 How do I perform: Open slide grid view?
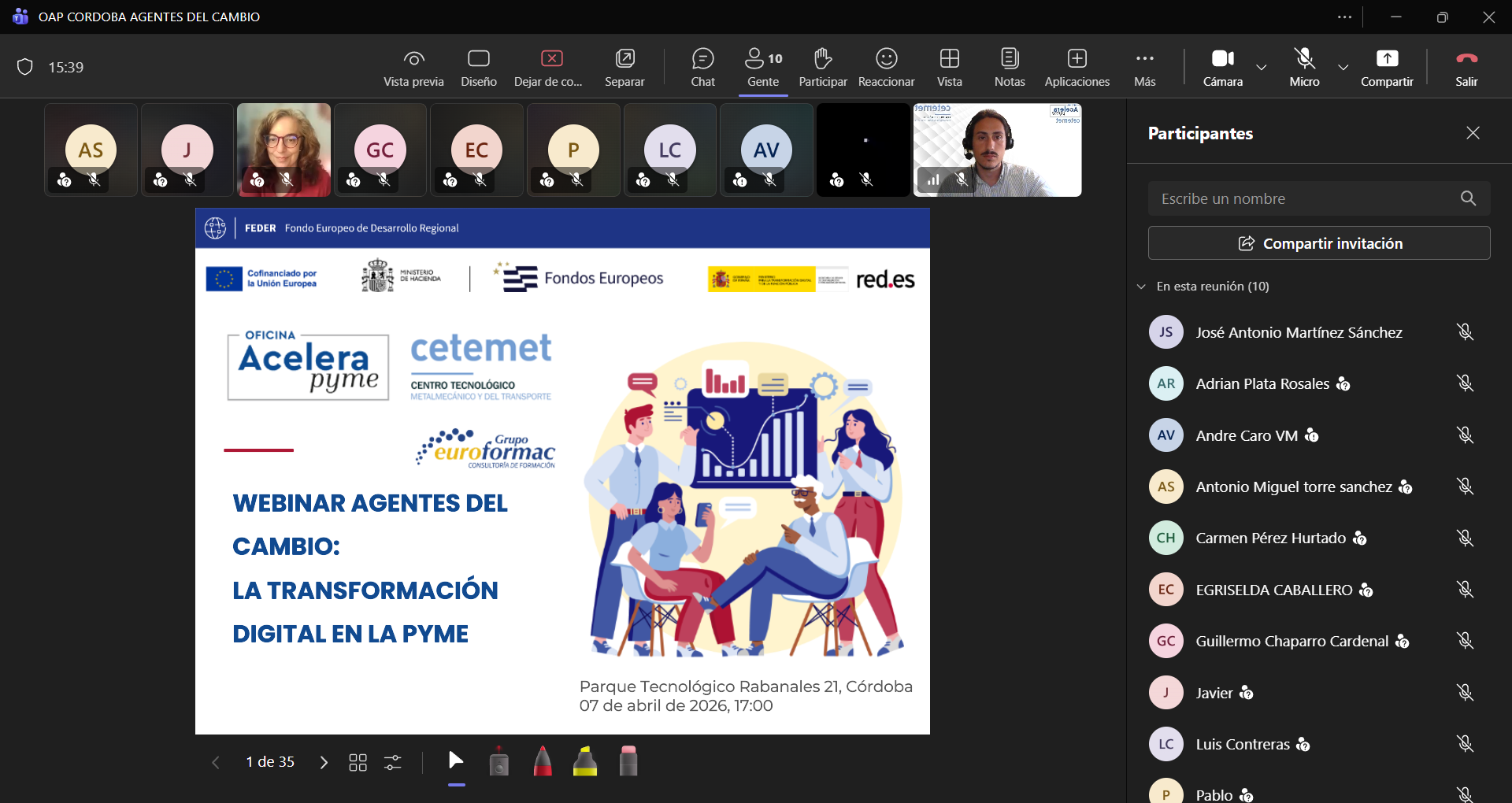pos(358,762)
